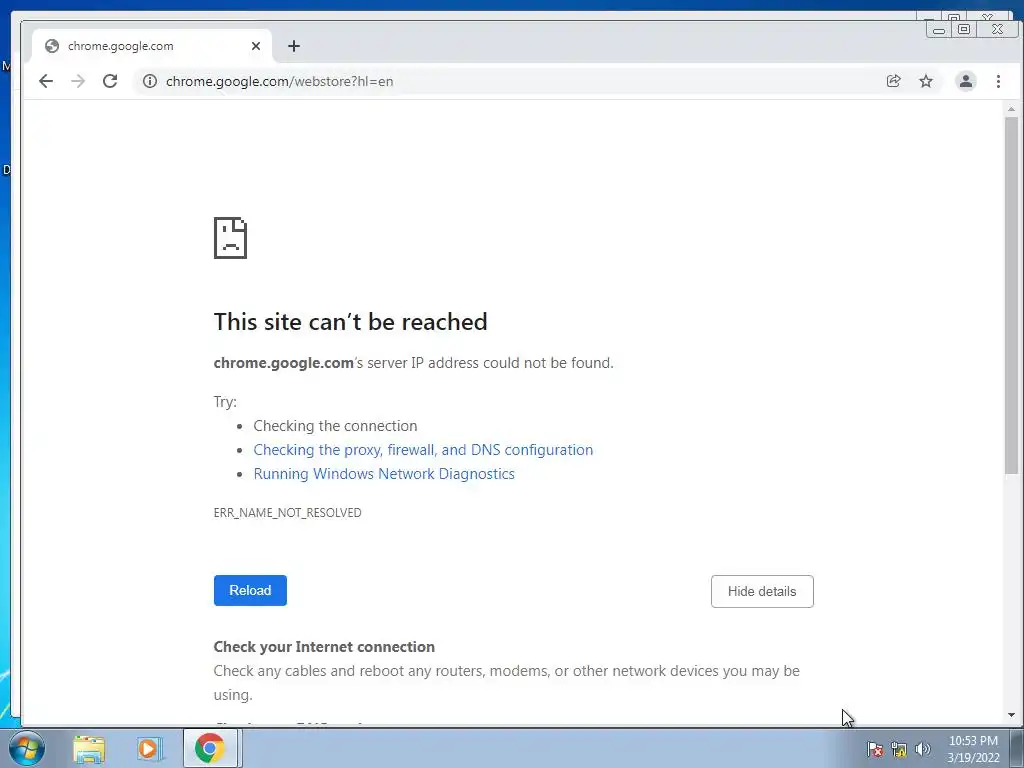Click the forward navigation arrow
This screenshot has width=1024, height=768.
pyautogui.click(x=78, y=81)
